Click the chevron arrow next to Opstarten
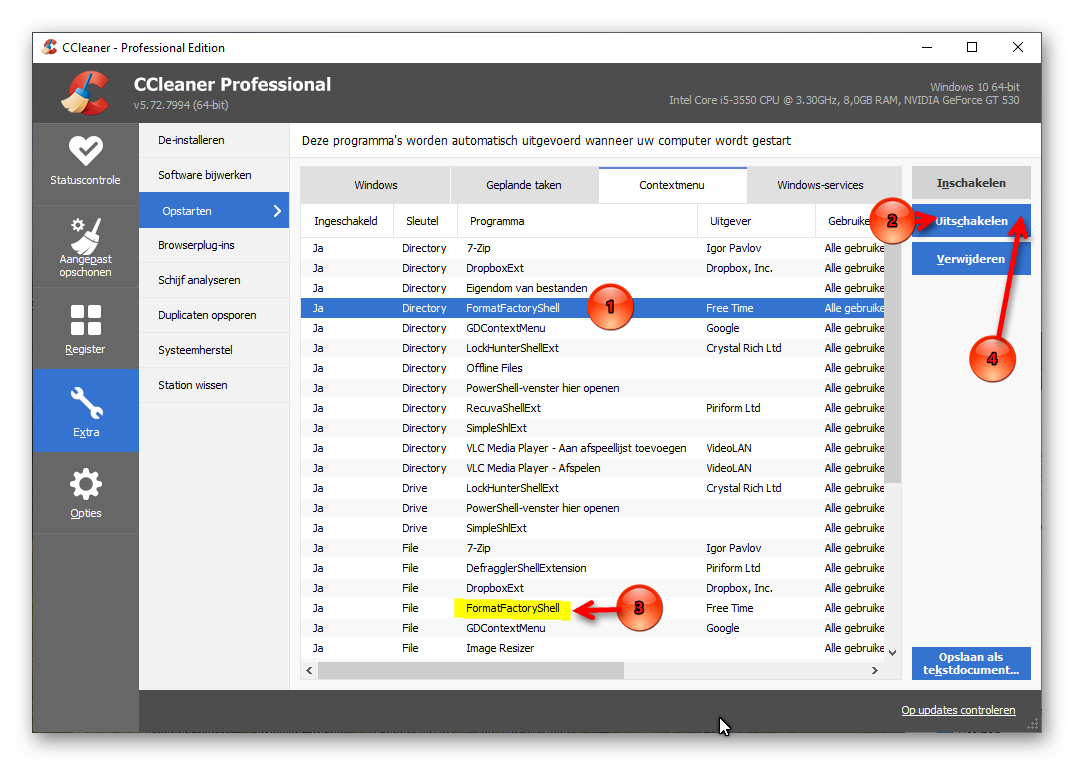 click(277, 211)
